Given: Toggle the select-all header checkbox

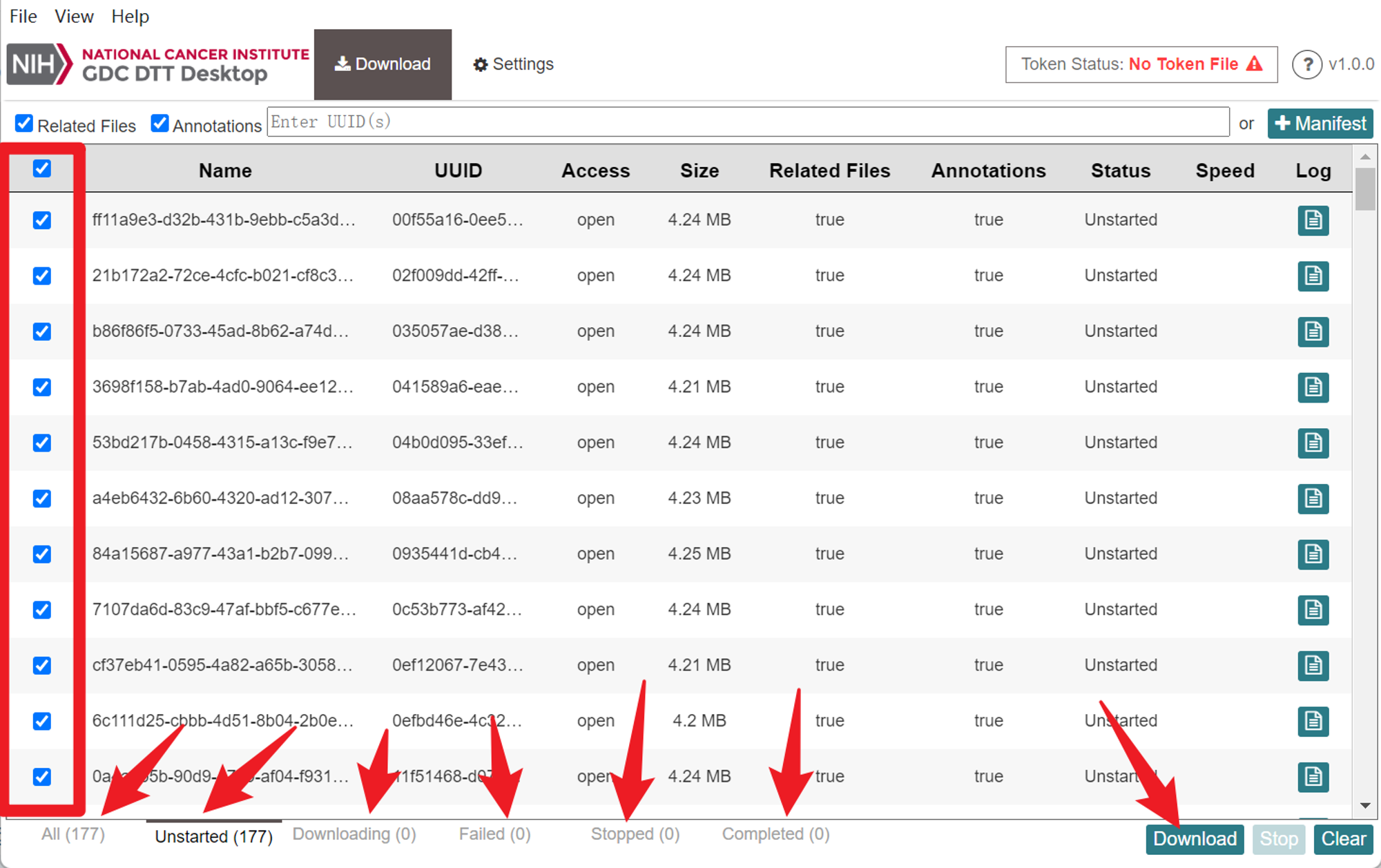Looking at the screenshot, I should (42, 168).
